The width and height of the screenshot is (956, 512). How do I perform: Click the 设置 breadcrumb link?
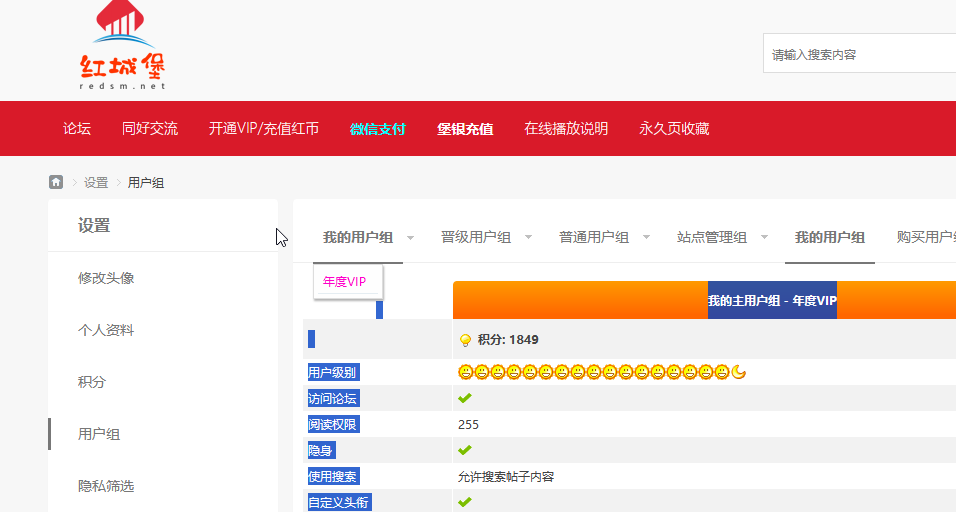tap(96, 183)
